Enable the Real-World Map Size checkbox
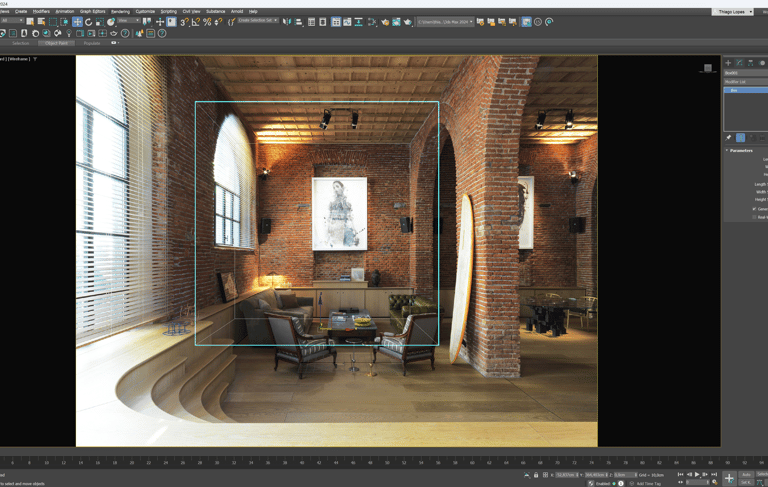 [755, 217]
